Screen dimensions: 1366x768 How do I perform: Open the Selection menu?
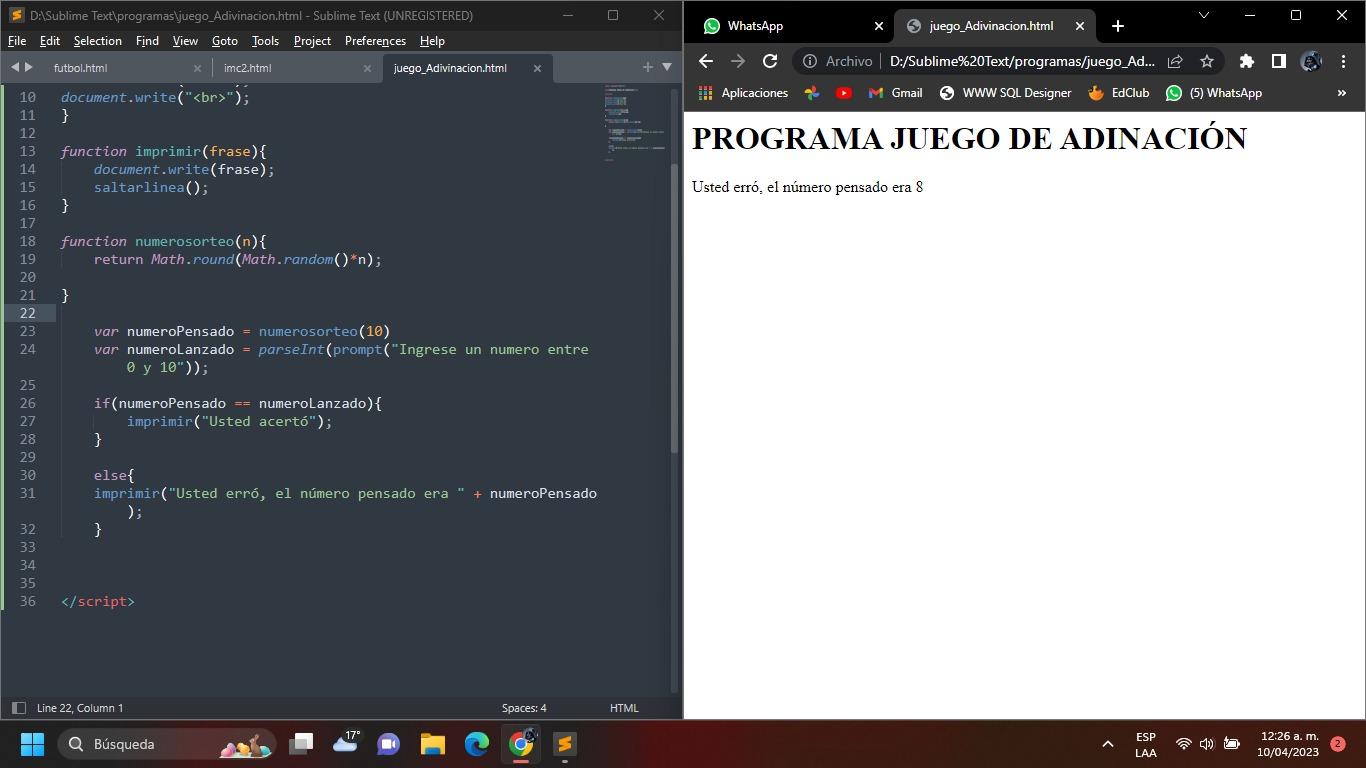point(97,41)
